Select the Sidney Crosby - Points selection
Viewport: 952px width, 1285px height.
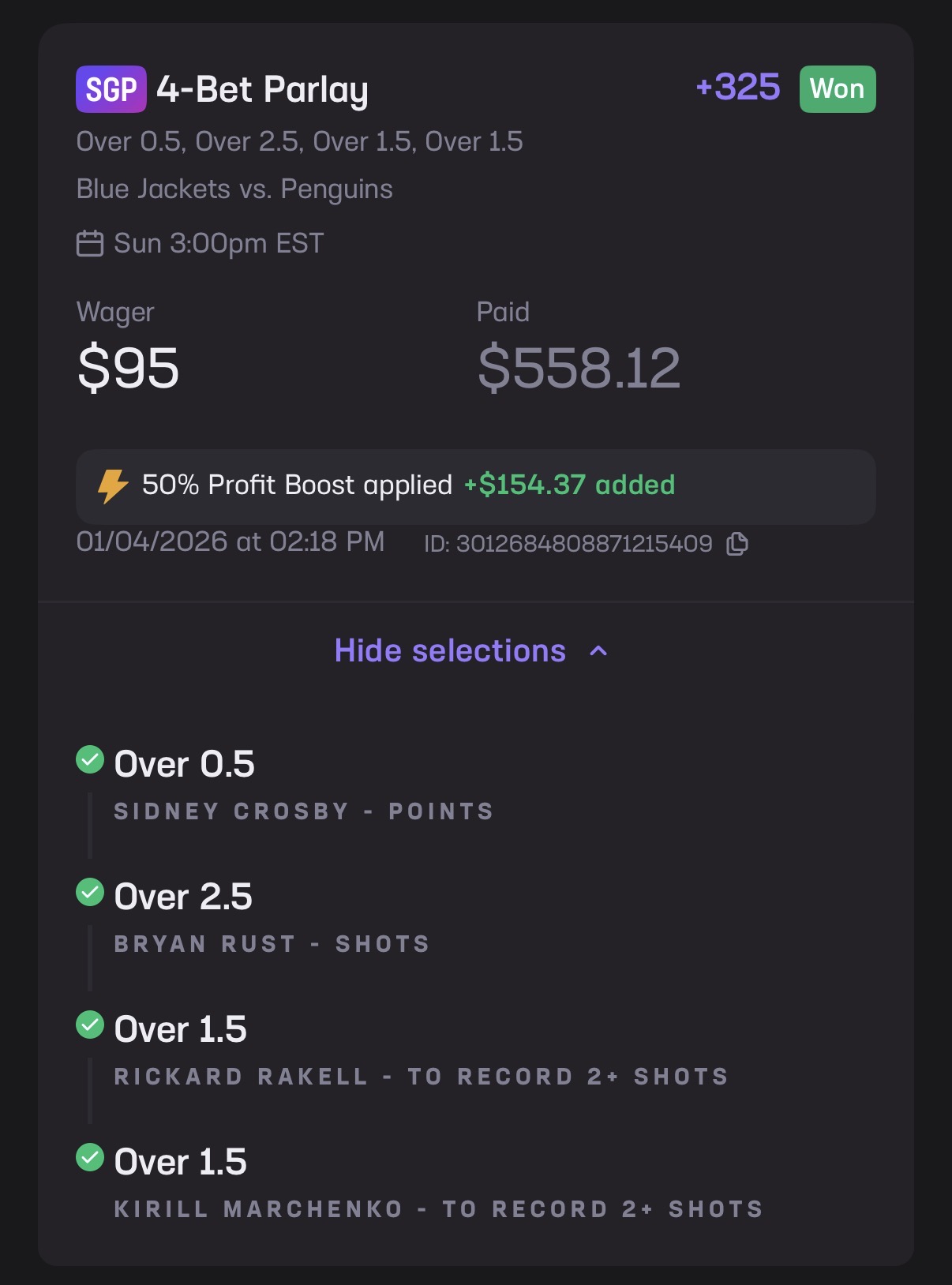304,811
